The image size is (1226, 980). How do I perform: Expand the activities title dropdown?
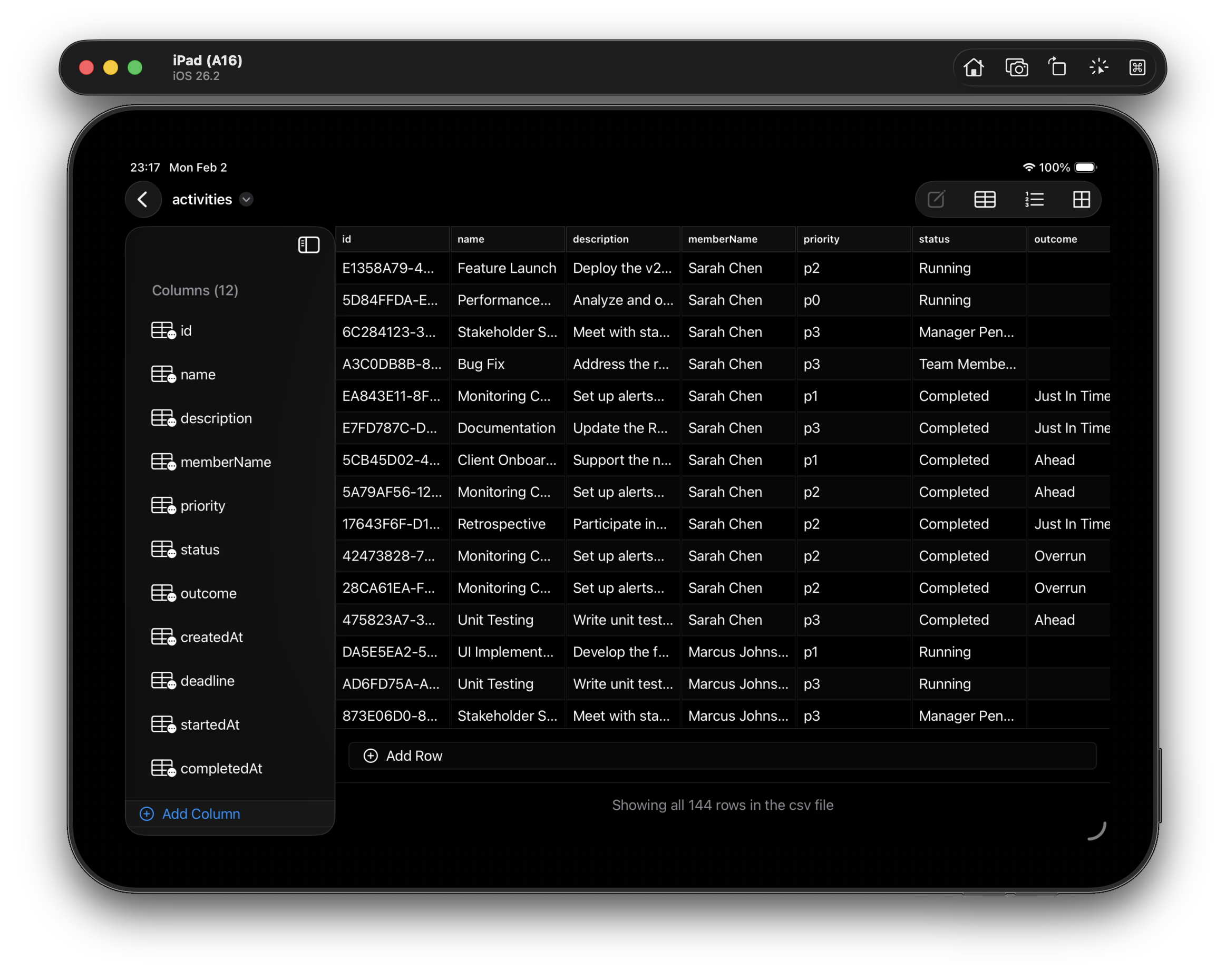(x=246, y=200)
